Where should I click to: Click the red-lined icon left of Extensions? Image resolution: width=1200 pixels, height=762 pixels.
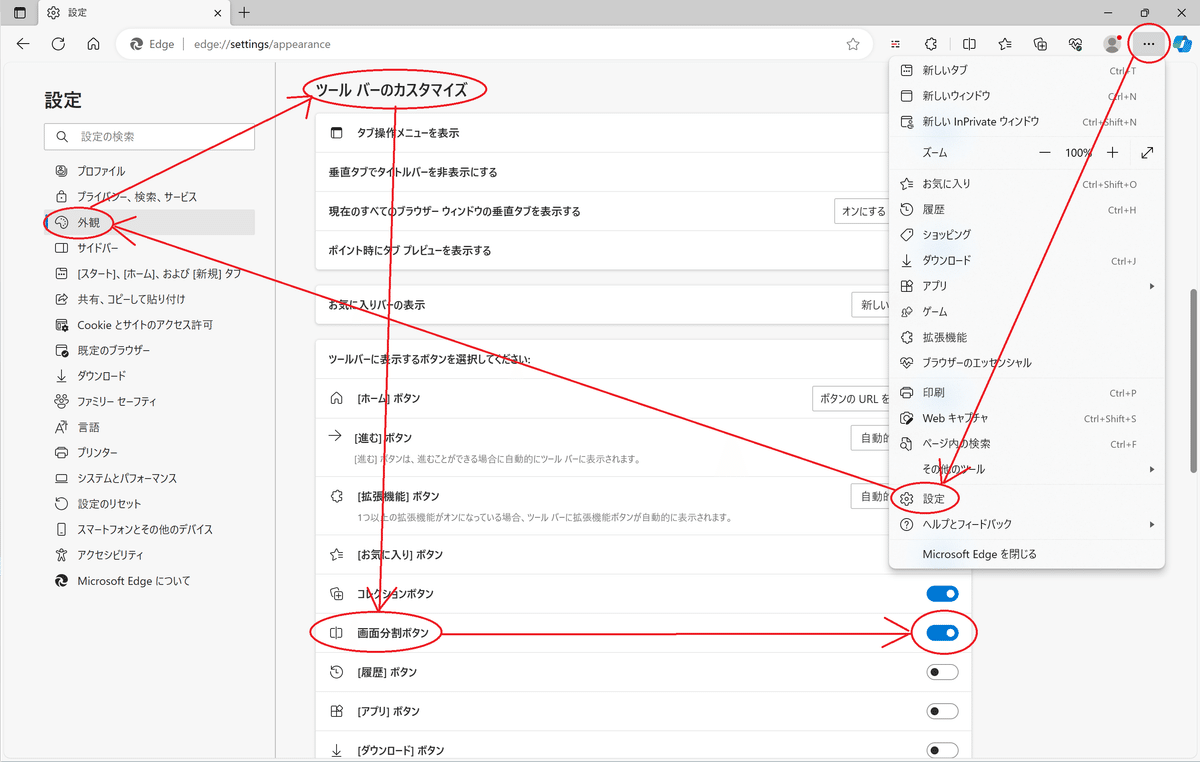click(x=896, y=44)
